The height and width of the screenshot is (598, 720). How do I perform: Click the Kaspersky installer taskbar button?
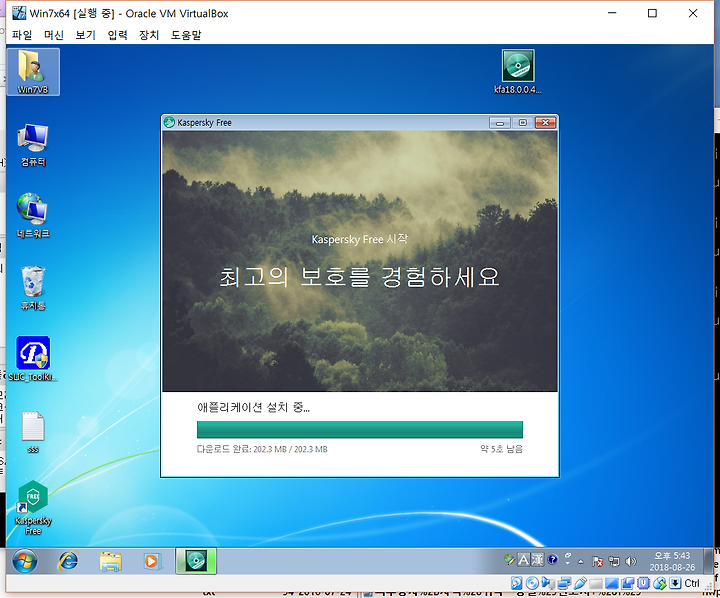pyautogui.click(x=196, y=561)
